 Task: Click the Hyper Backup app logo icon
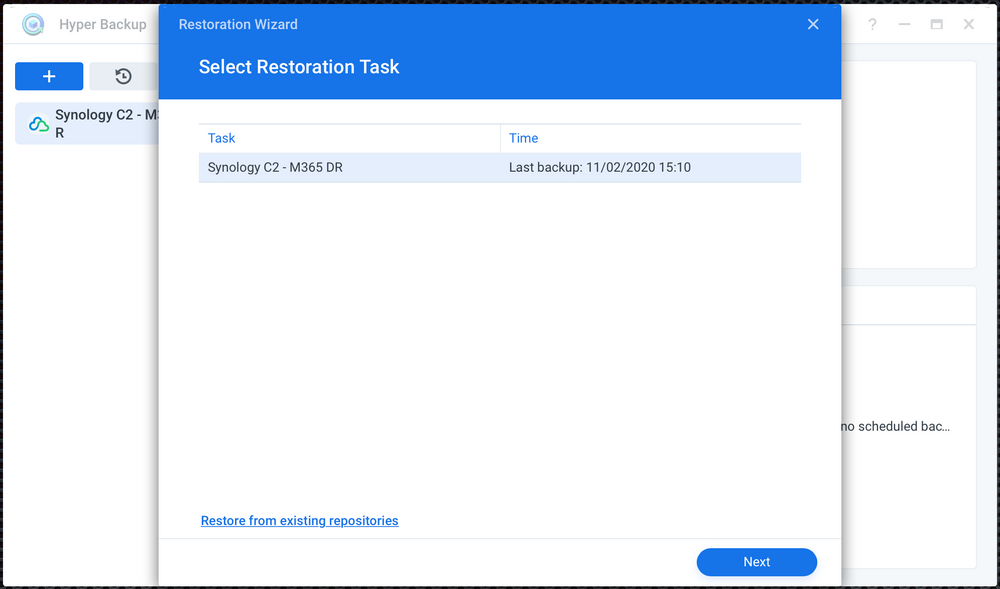(33, 24)
